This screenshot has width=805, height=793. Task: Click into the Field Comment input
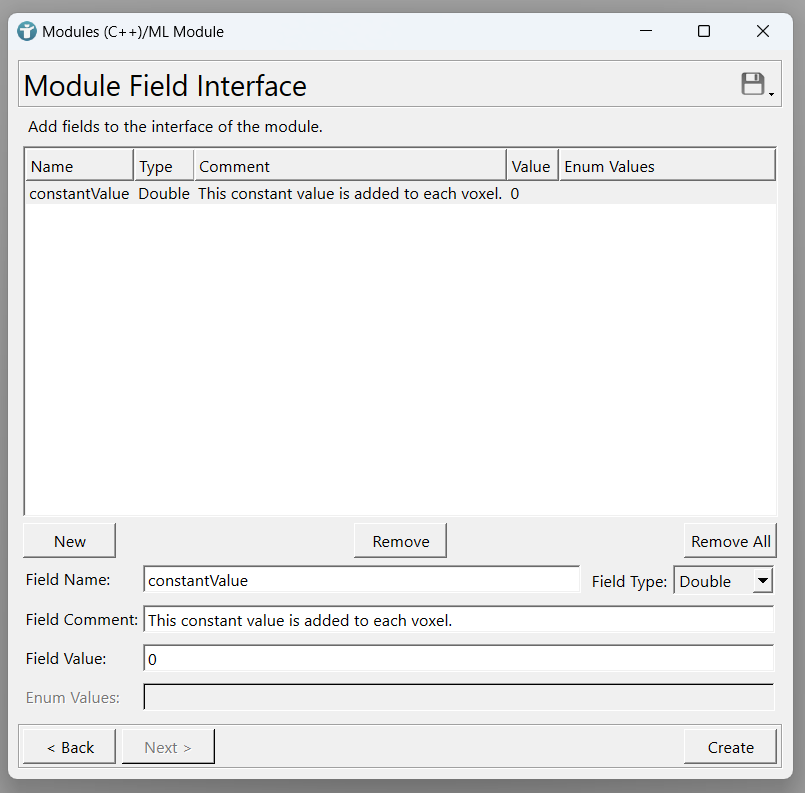tap(458, 620)
